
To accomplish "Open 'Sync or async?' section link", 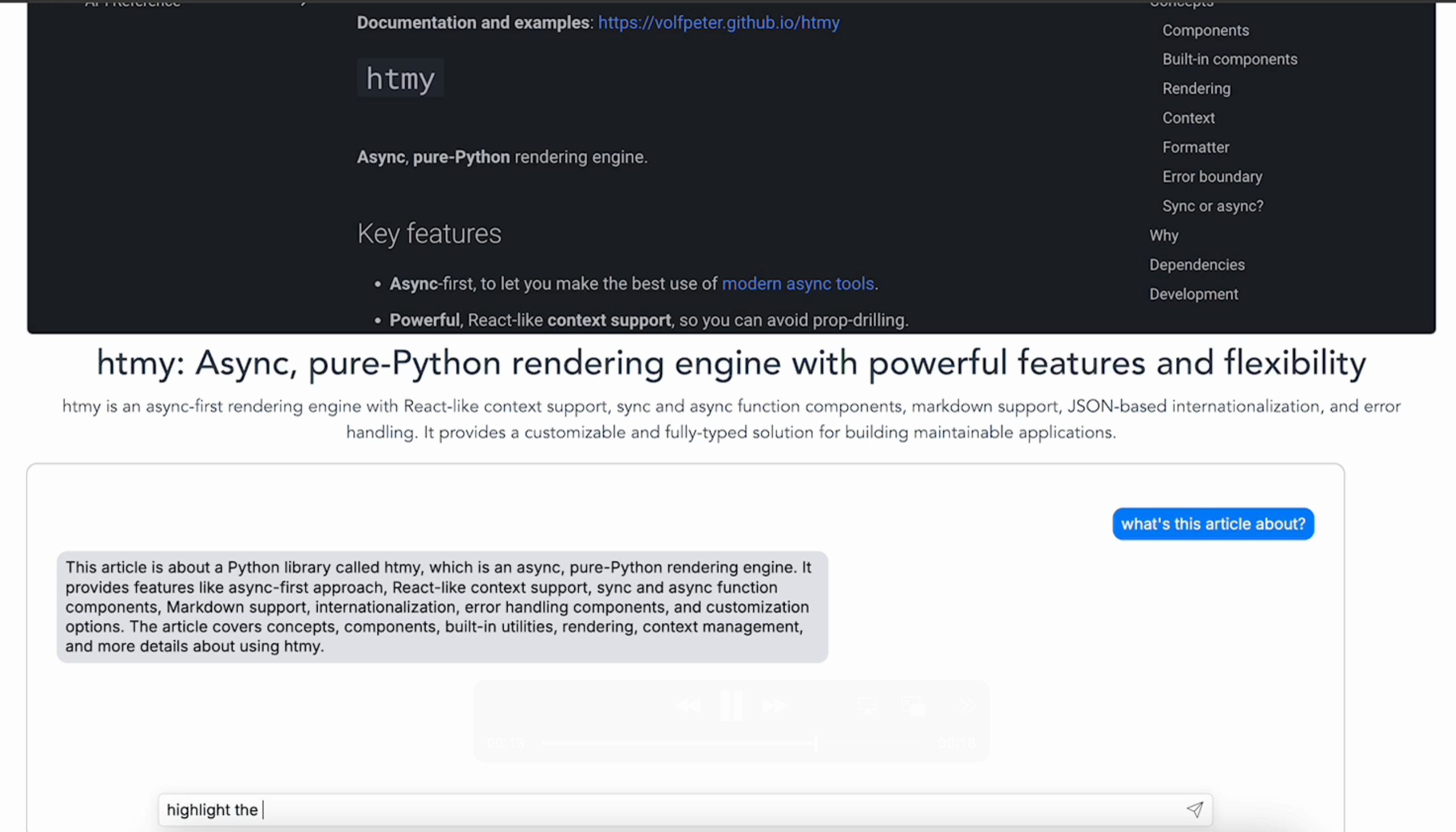I will click(1212, 206).
